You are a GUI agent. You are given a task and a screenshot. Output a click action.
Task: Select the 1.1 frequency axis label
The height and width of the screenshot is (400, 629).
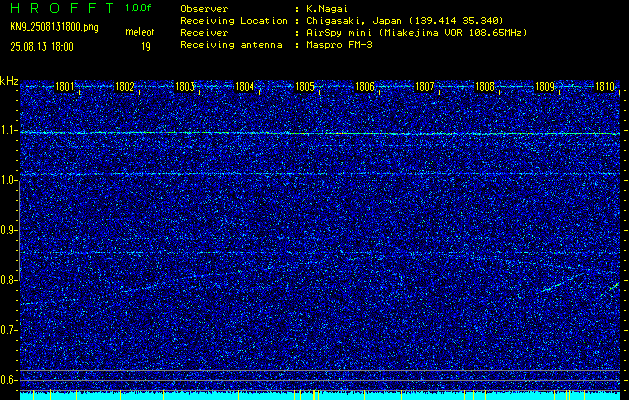pos(8,130)
